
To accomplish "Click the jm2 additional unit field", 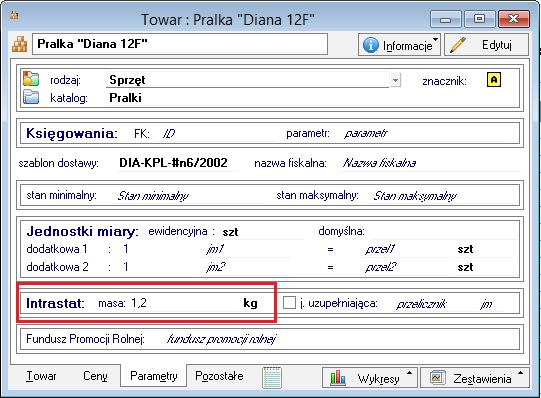I will pyautogui.click(x=247, y=267).
